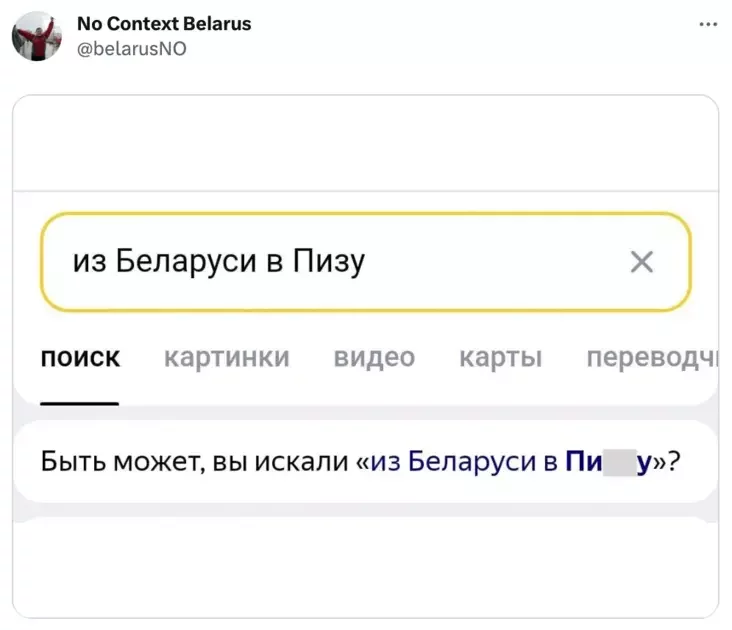
Task: Switch to the «переводчик» tab
Action: pyautogui.click(x=650, y=357)
